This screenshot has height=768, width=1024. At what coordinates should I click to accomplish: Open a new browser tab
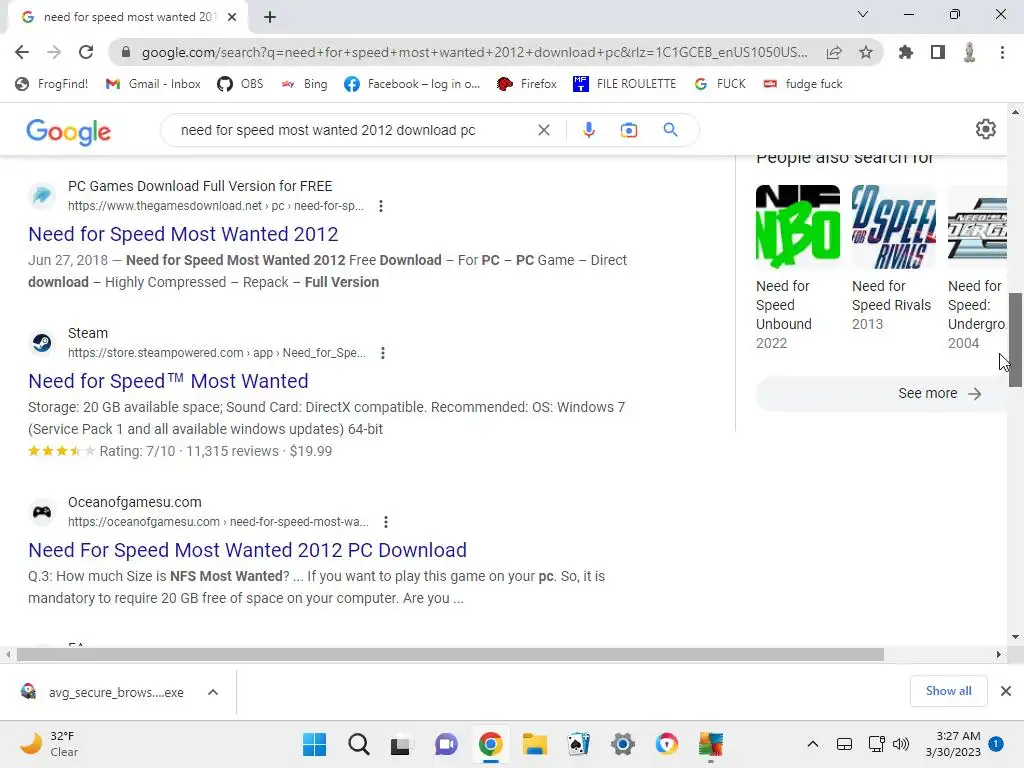pos(270,18)
